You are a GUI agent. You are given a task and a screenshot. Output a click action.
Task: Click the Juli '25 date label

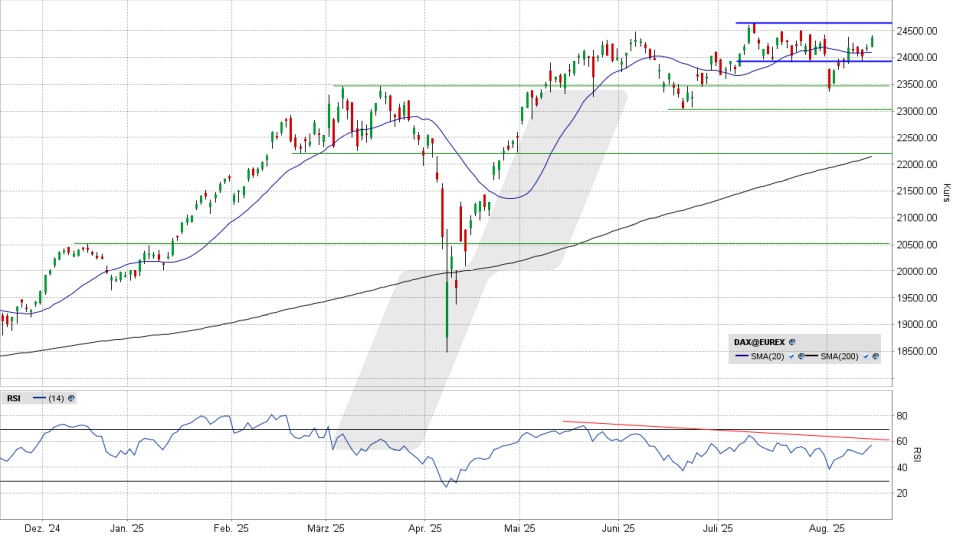tap(718, 528)
